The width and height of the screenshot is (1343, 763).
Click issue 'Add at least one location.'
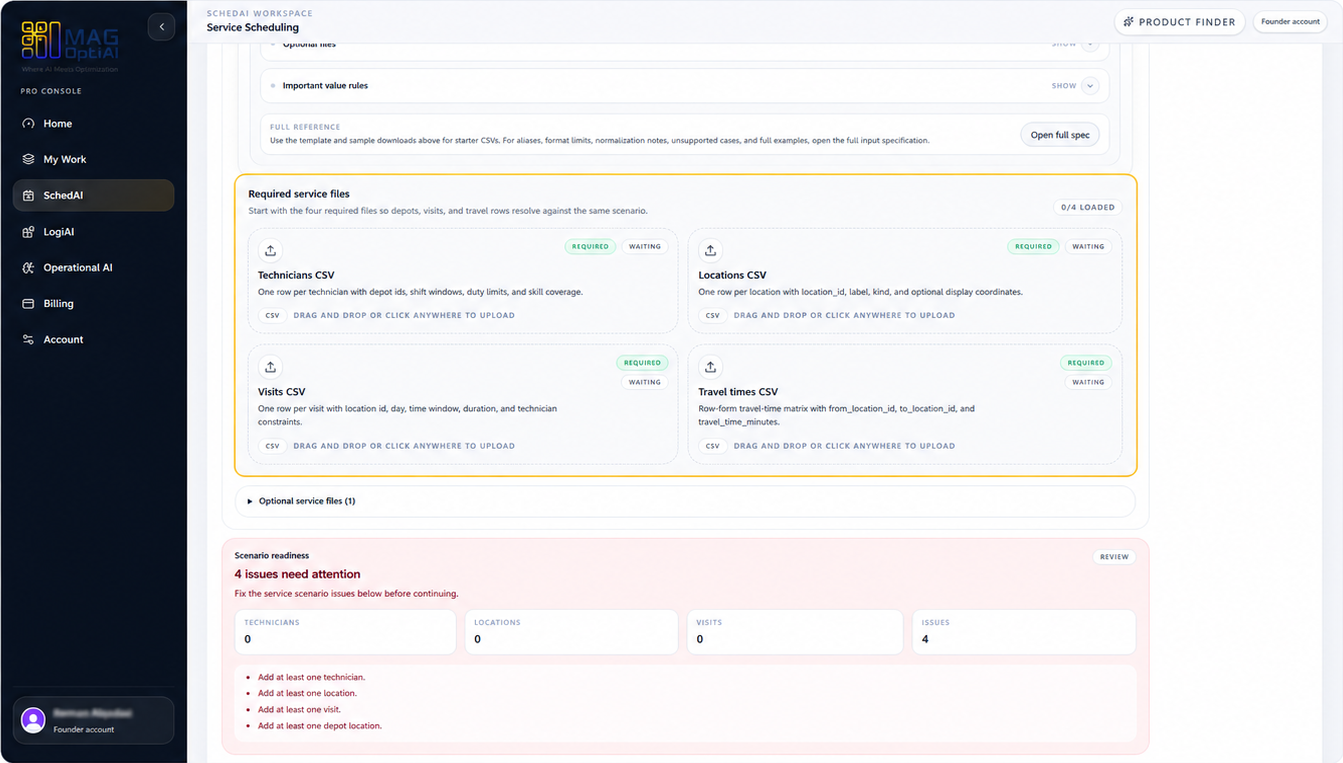(x=307, y=693)
